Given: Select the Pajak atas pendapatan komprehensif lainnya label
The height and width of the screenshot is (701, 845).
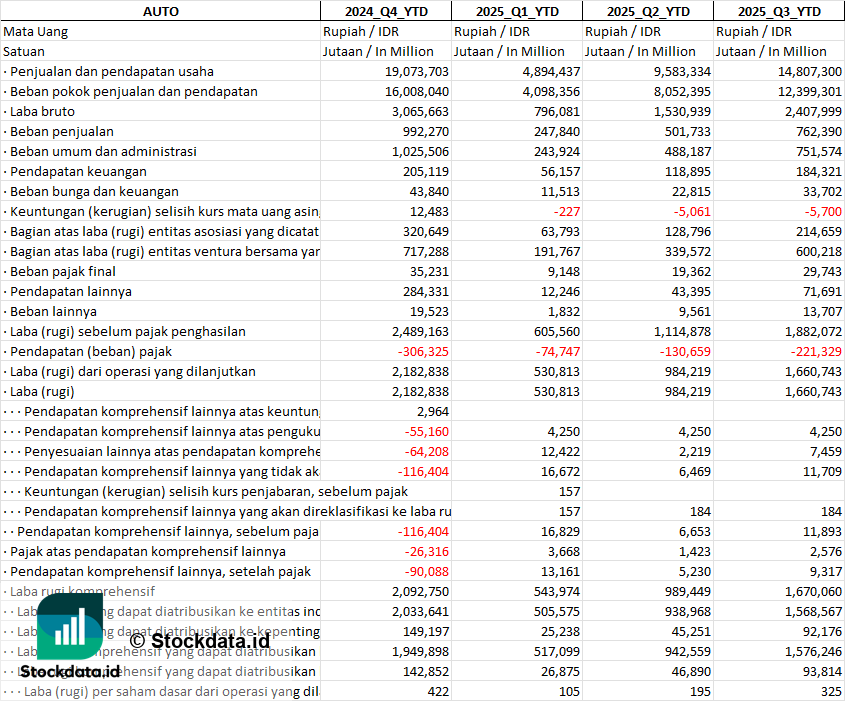Looking at the screenshot, I should pyautogui.click(x=147, y=551).
